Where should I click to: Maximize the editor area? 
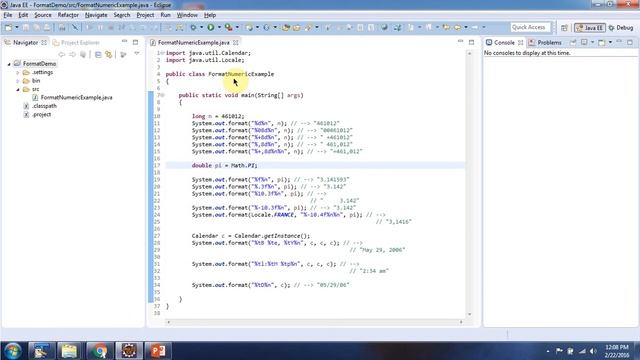click(x=471, y=42)
